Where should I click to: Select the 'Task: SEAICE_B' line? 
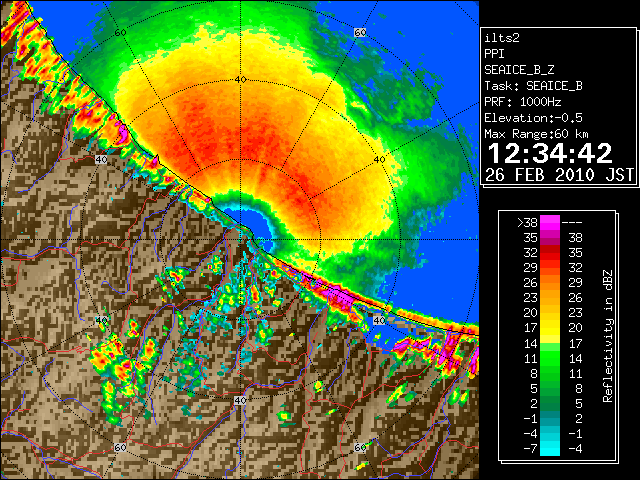point(533,86)
